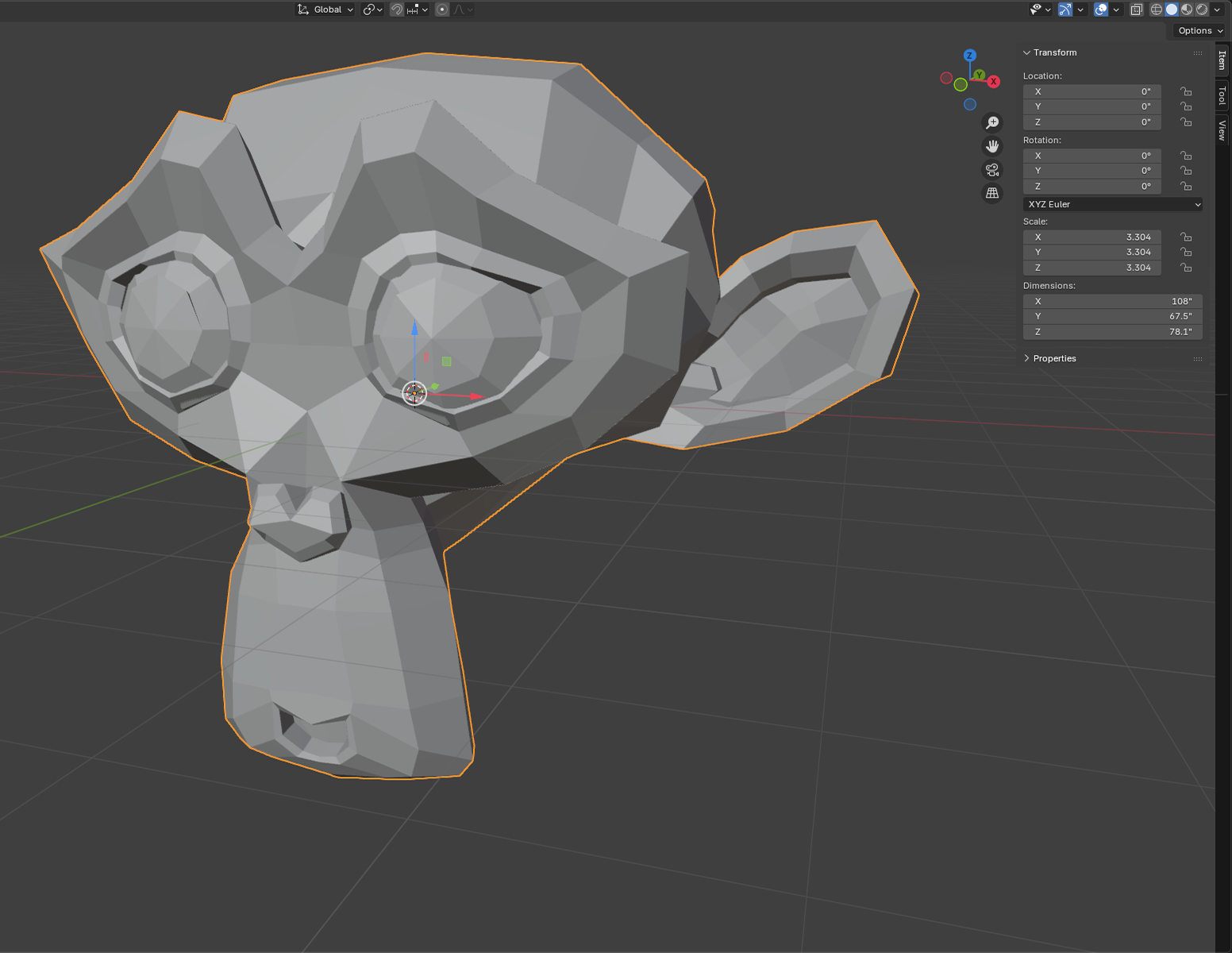Click the negative X red circle on the gizmo
The image size is (1232, 953).
946,78
